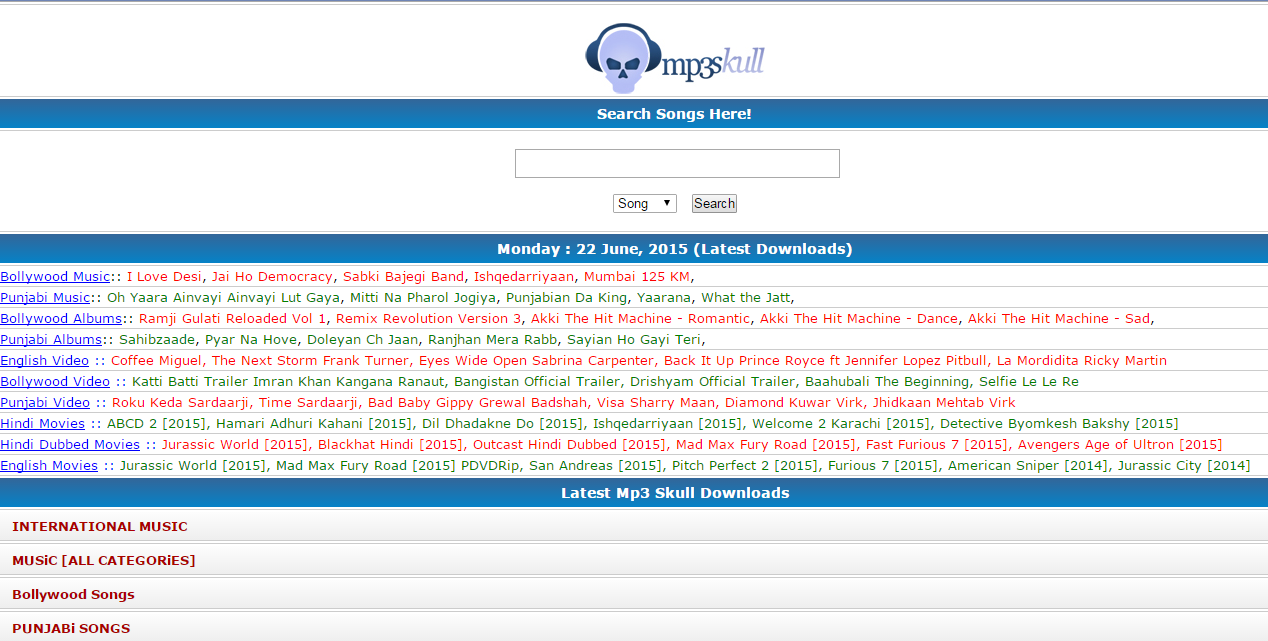Open the Bollywood Video category link
The height and width of the screenshot is (641, 1268).
pyautogui.click(x=55, y=381)
